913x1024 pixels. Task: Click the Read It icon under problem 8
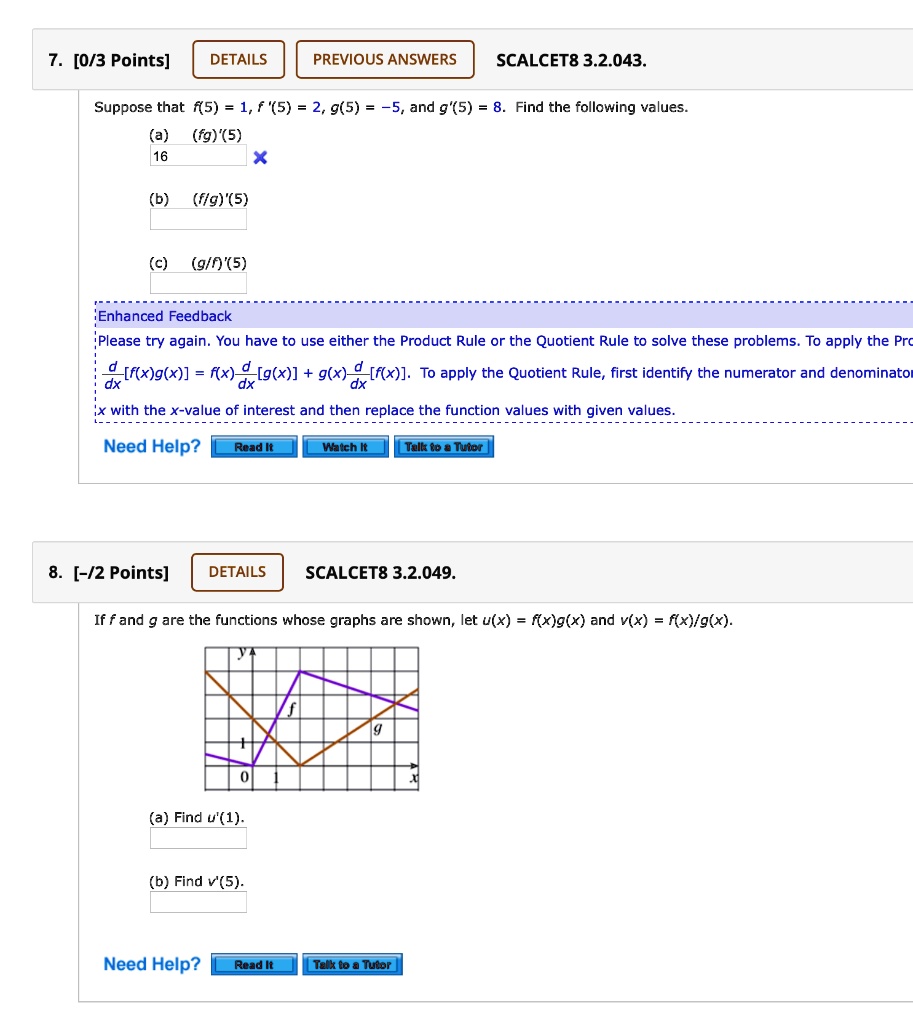point(253,964)
